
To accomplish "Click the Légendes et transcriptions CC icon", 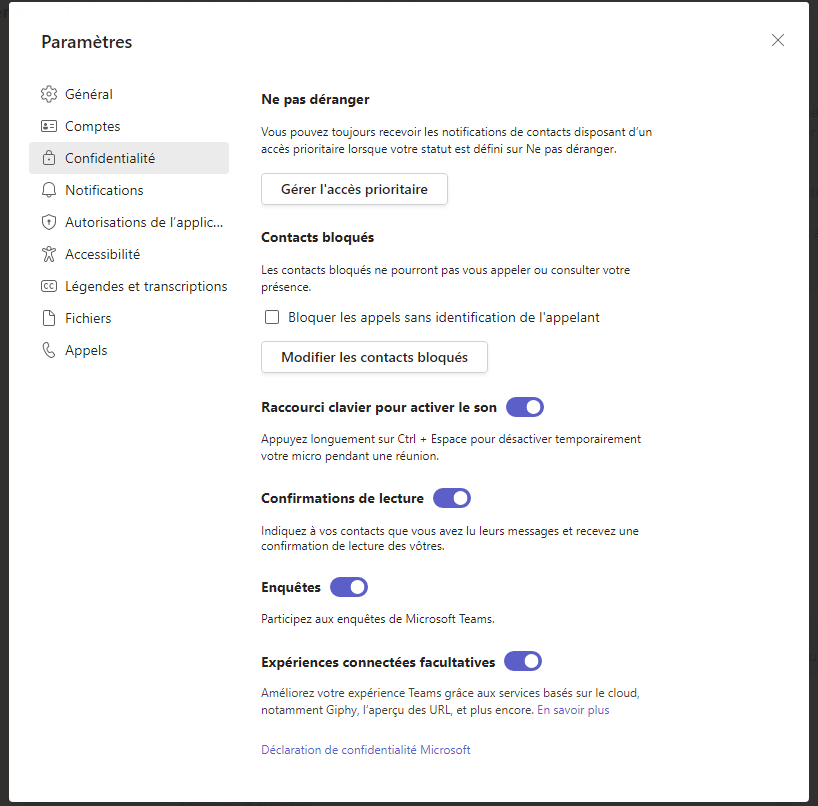I will click(x=49, y=286).
